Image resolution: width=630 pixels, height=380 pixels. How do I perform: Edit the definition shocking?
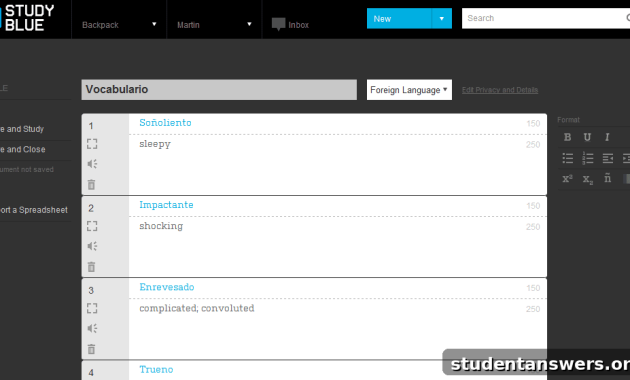(x=161, y=226)
